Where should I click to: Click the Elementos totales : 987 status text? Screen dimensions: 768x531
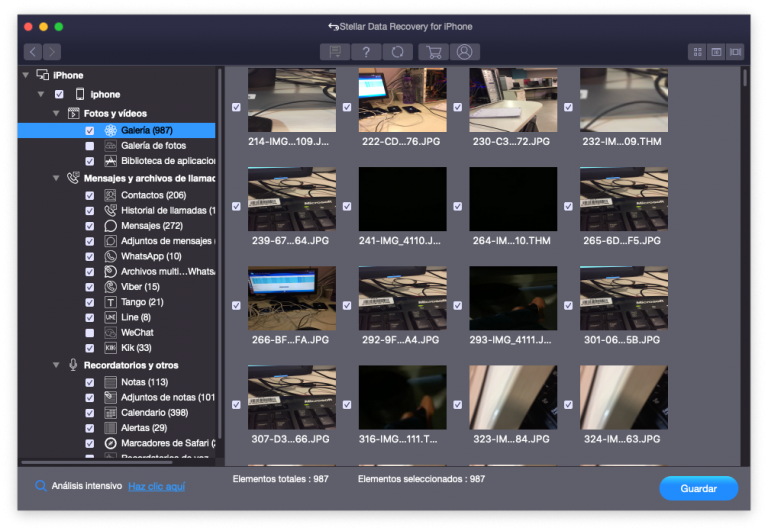coord(281,479)
